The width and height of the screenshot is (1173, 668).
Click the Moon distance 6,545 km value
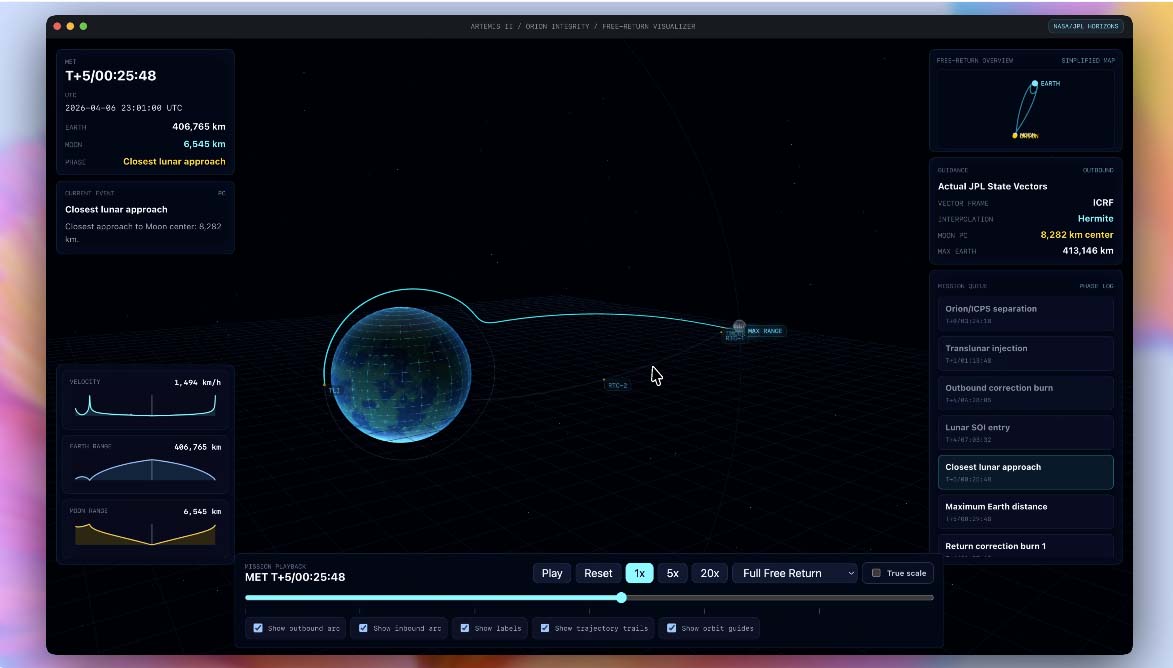204,144
